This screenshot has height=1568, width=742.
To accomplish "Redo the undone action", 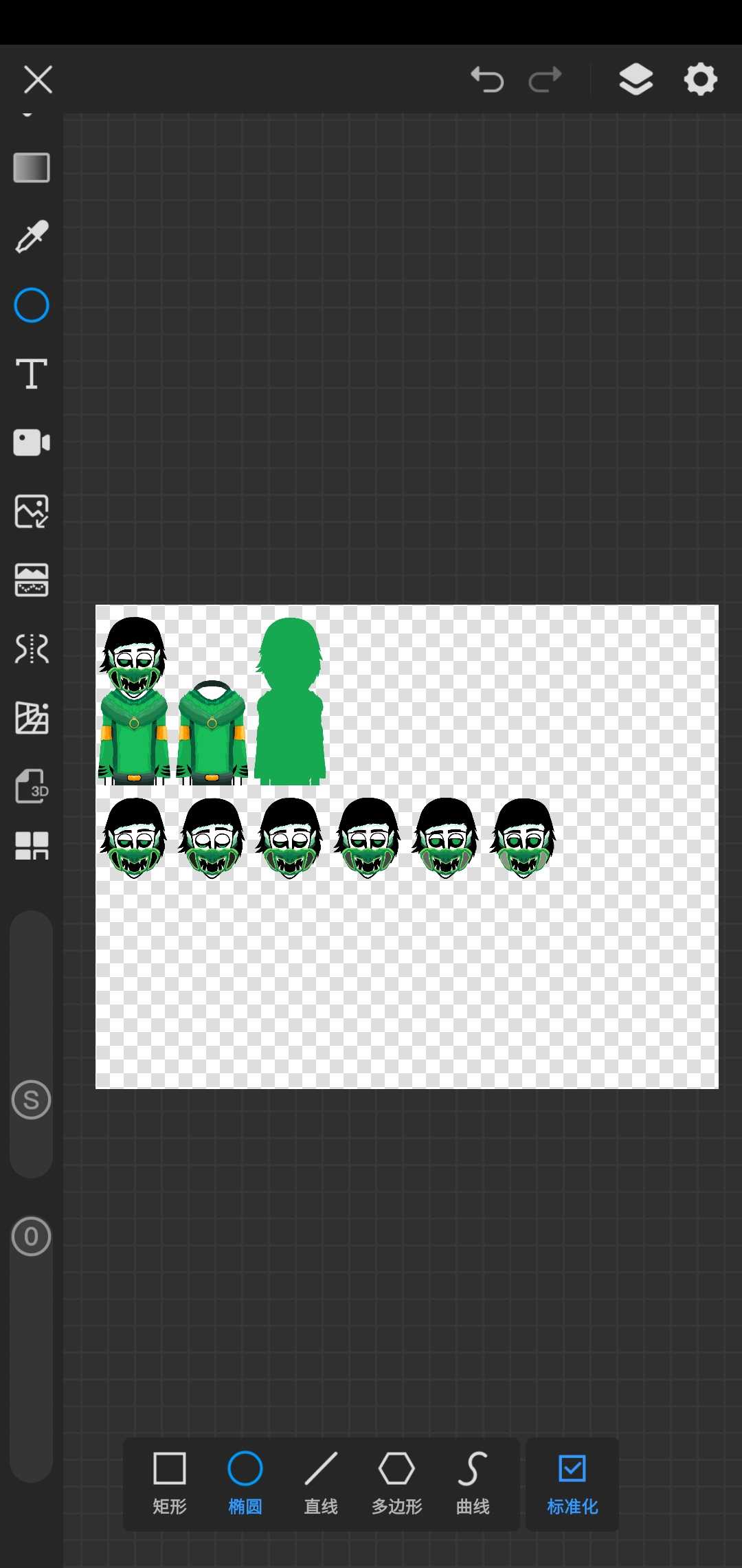I will [546, 79].
